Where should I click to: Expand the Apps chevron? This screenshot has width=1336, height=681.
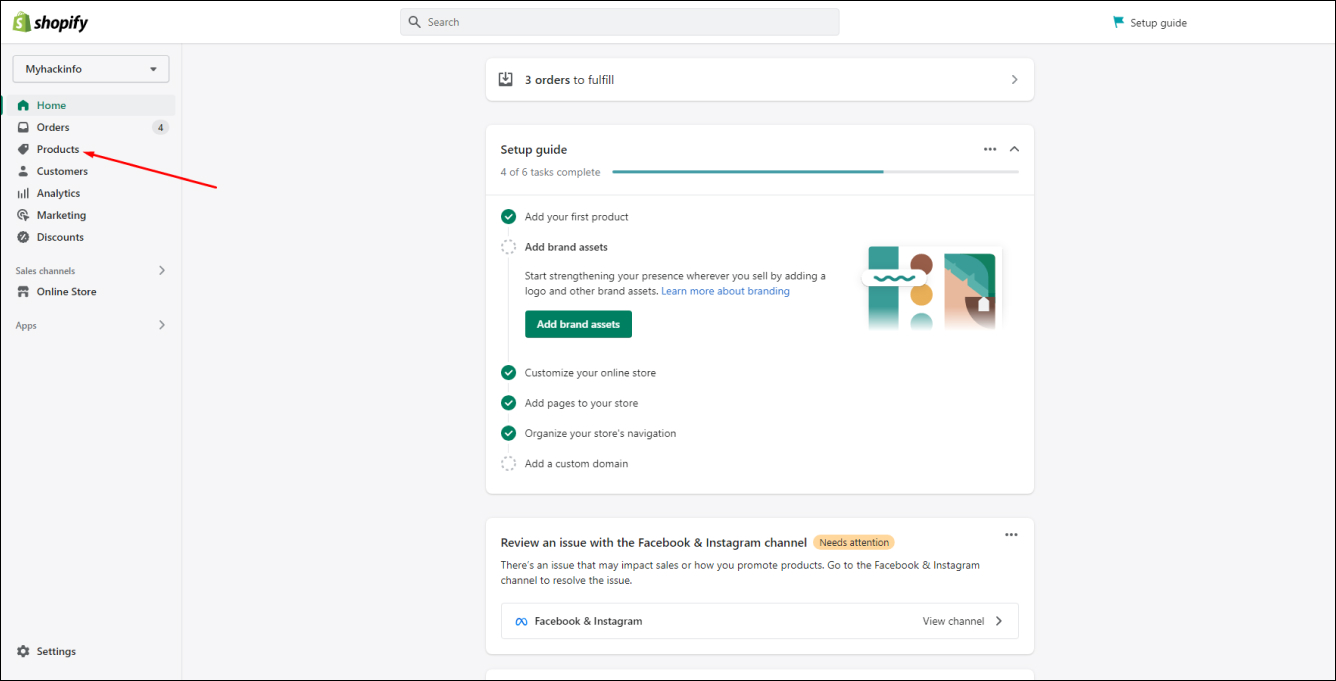pos(162,325)
